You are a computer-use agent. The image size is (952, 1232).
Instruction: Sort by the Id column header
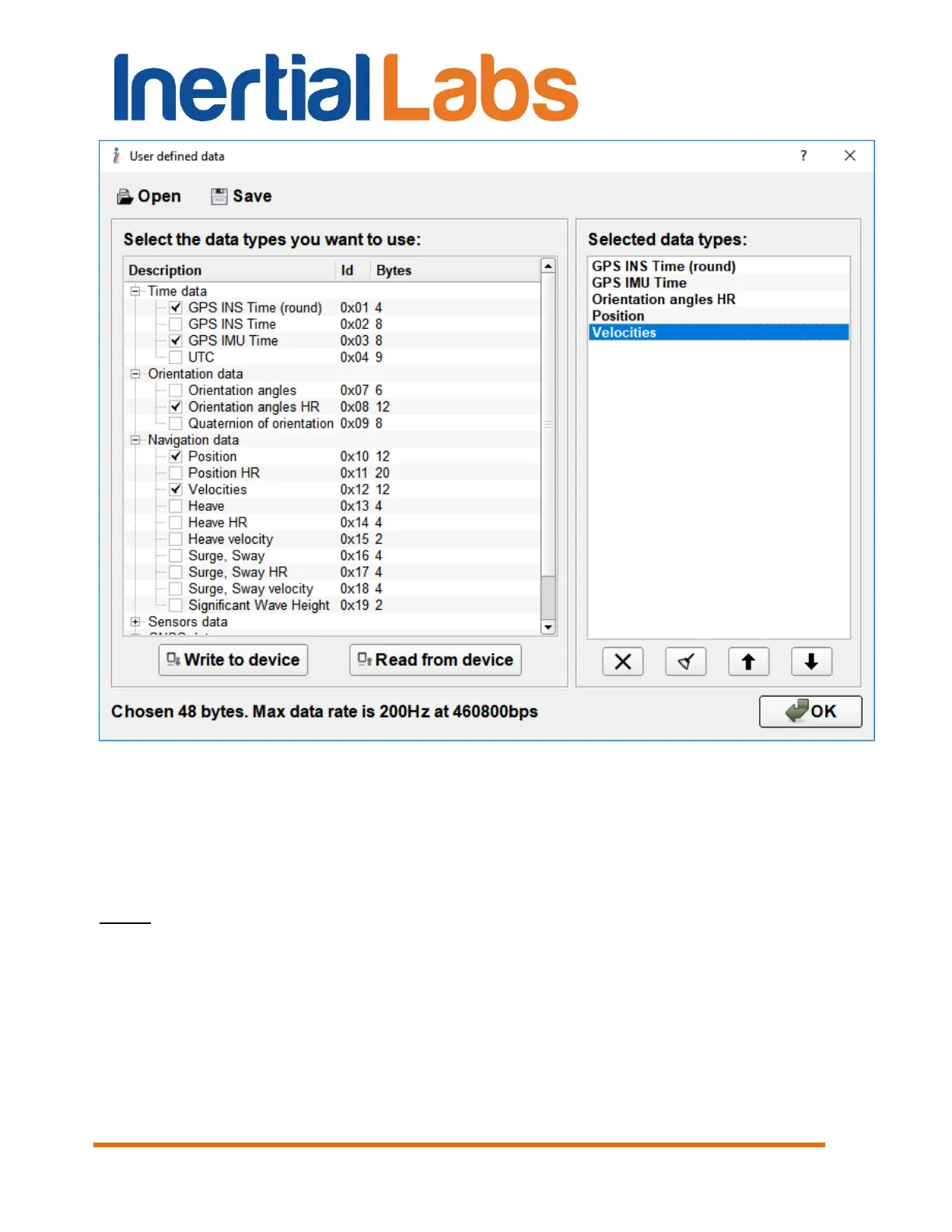(353, 270)
